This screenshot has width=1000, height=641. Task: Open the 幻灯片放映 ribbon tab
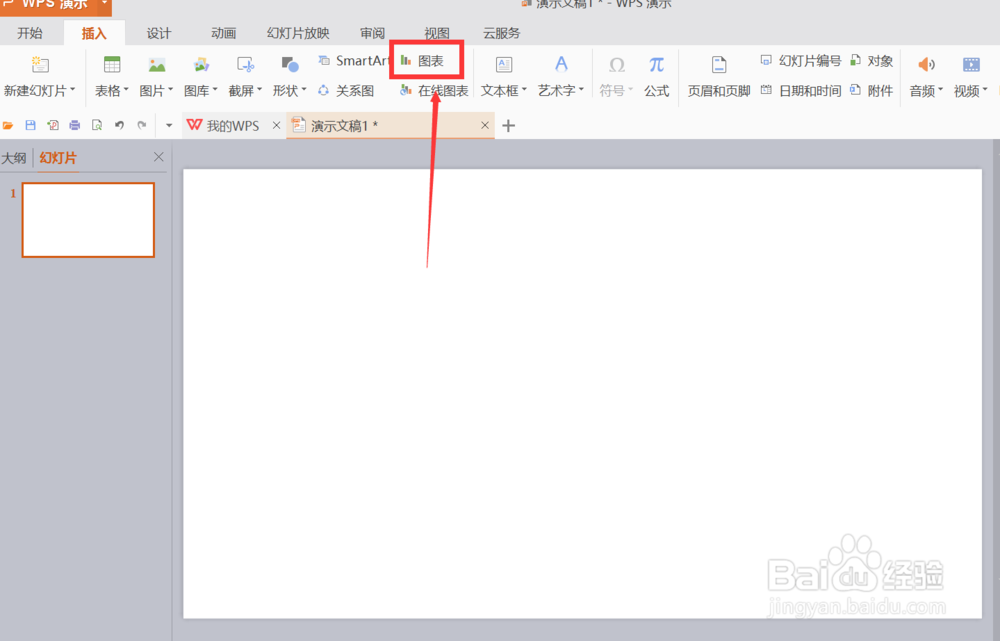click(x=298, y=33)
